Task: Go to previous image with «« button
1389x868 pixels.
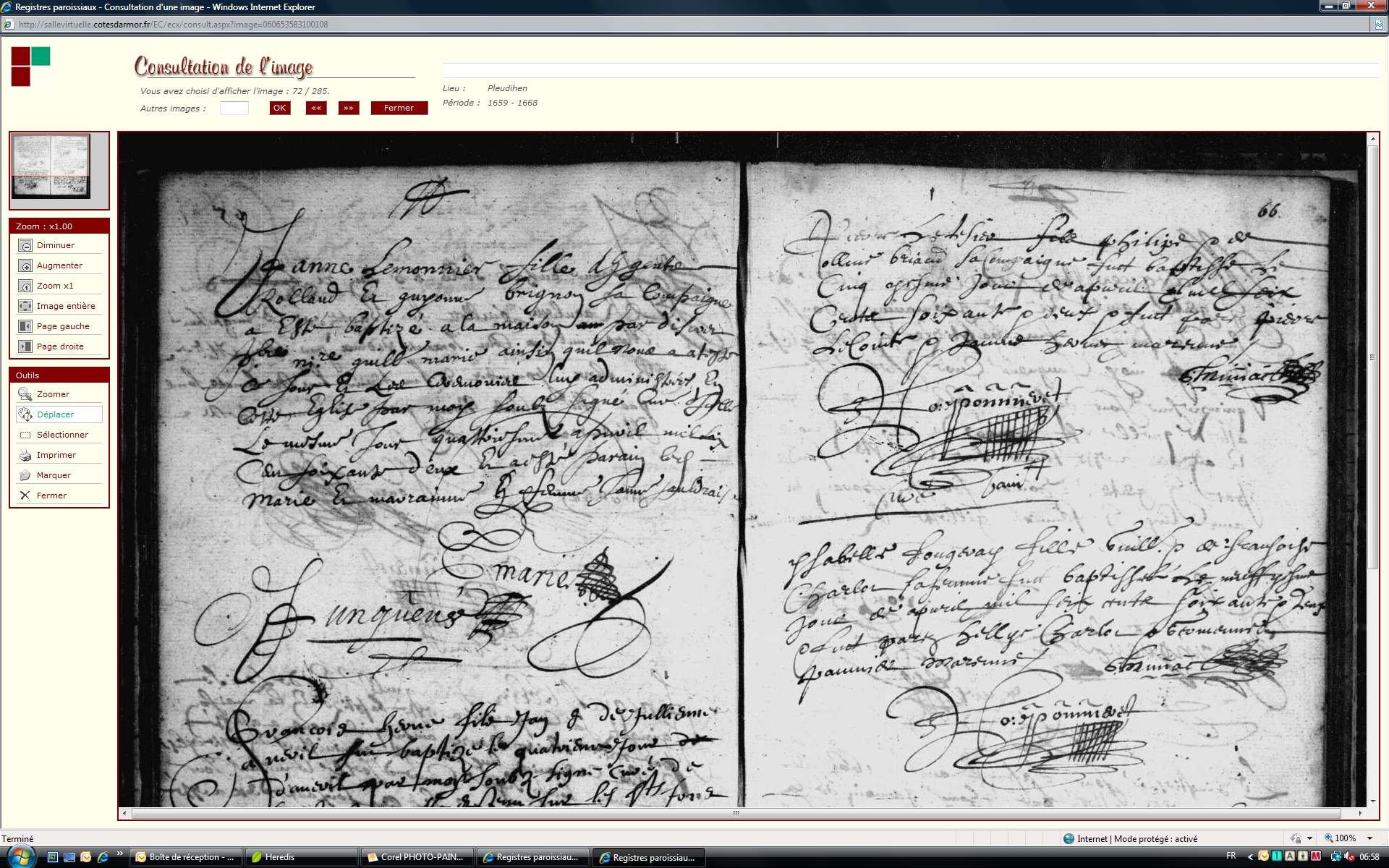Action: click(316, 109)
